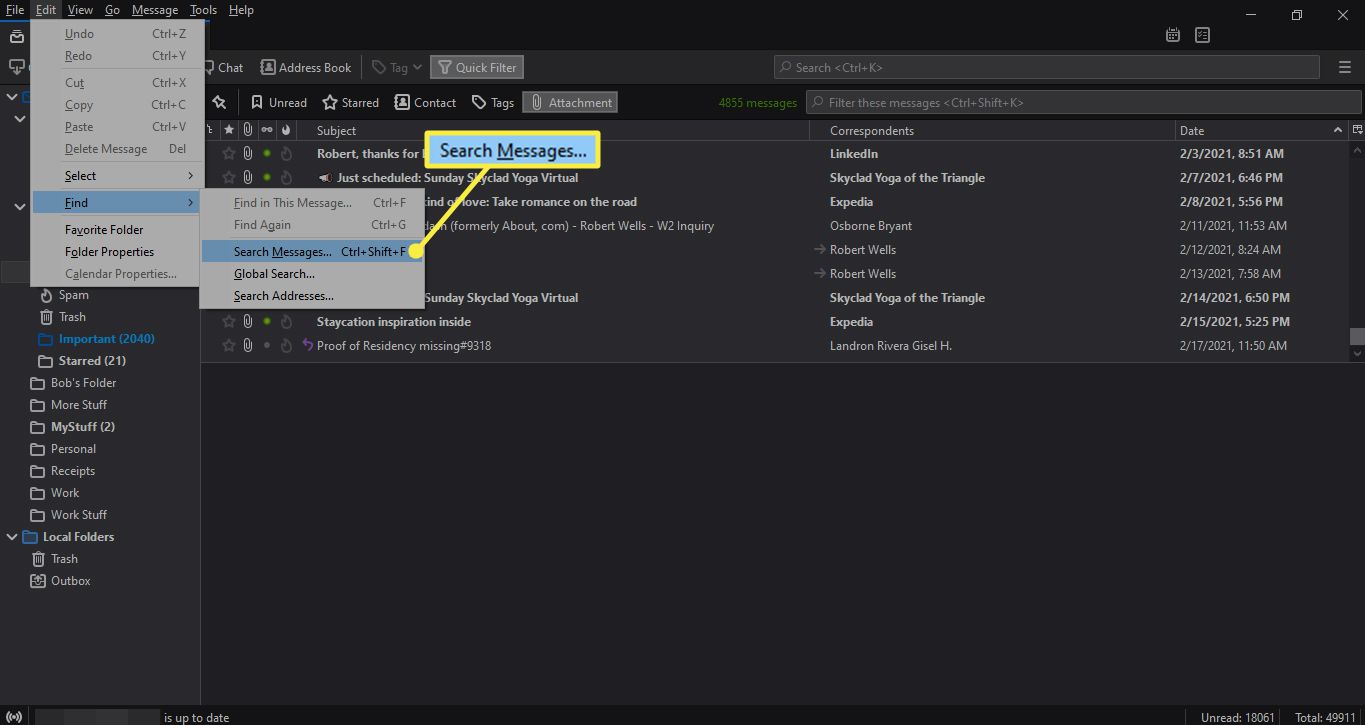The image size is (1365, 725).
Task: Open the Tasks tab icon
Action: click(x=1202, y=35)
